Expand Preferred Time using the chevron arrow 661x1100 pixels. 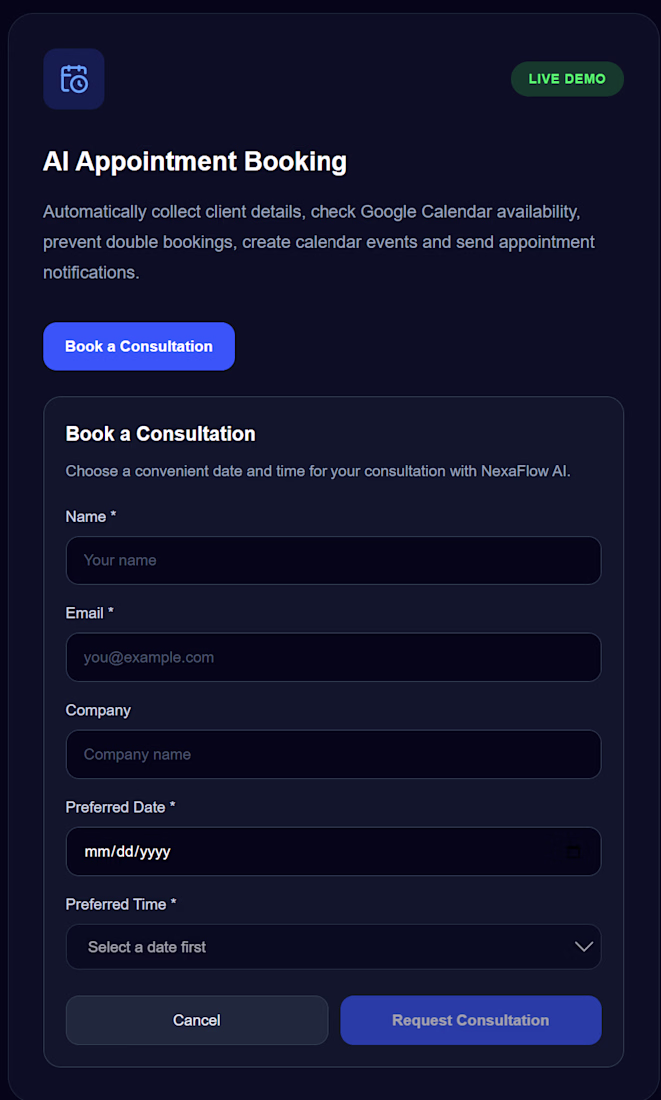tap(584, 947)
